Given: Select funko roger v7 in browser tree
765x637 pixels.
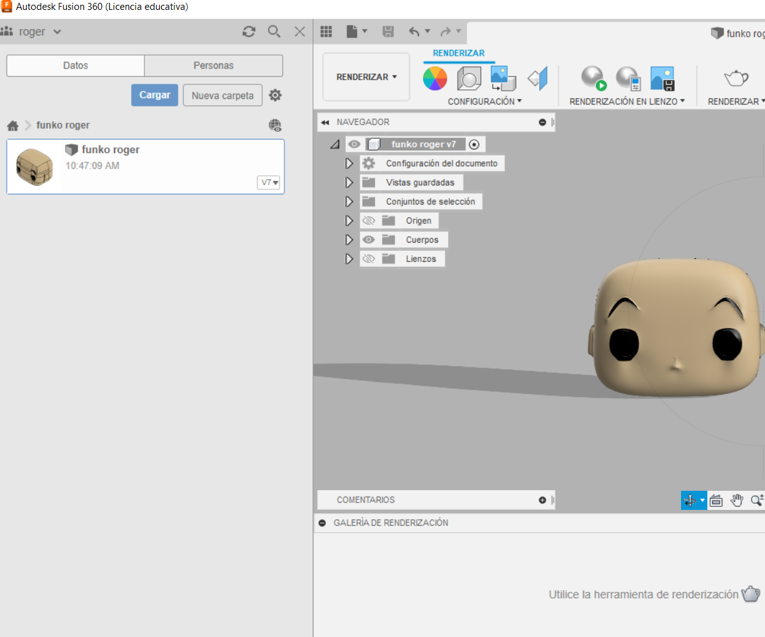Looking at the screenshot, I should pos(423,144).
